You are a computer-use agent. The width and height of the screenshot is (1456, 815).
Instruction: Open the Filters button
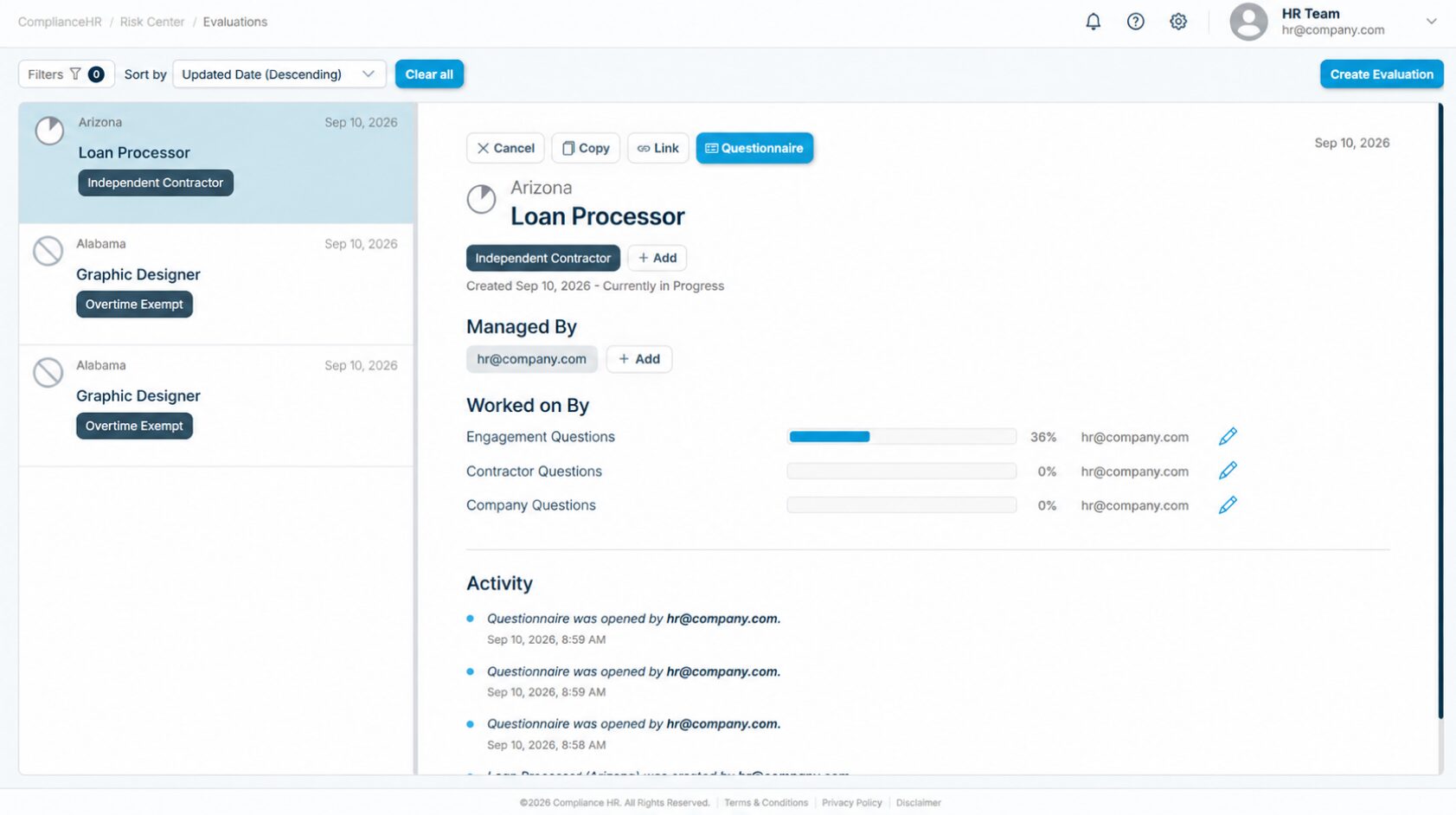coord(66,74)
